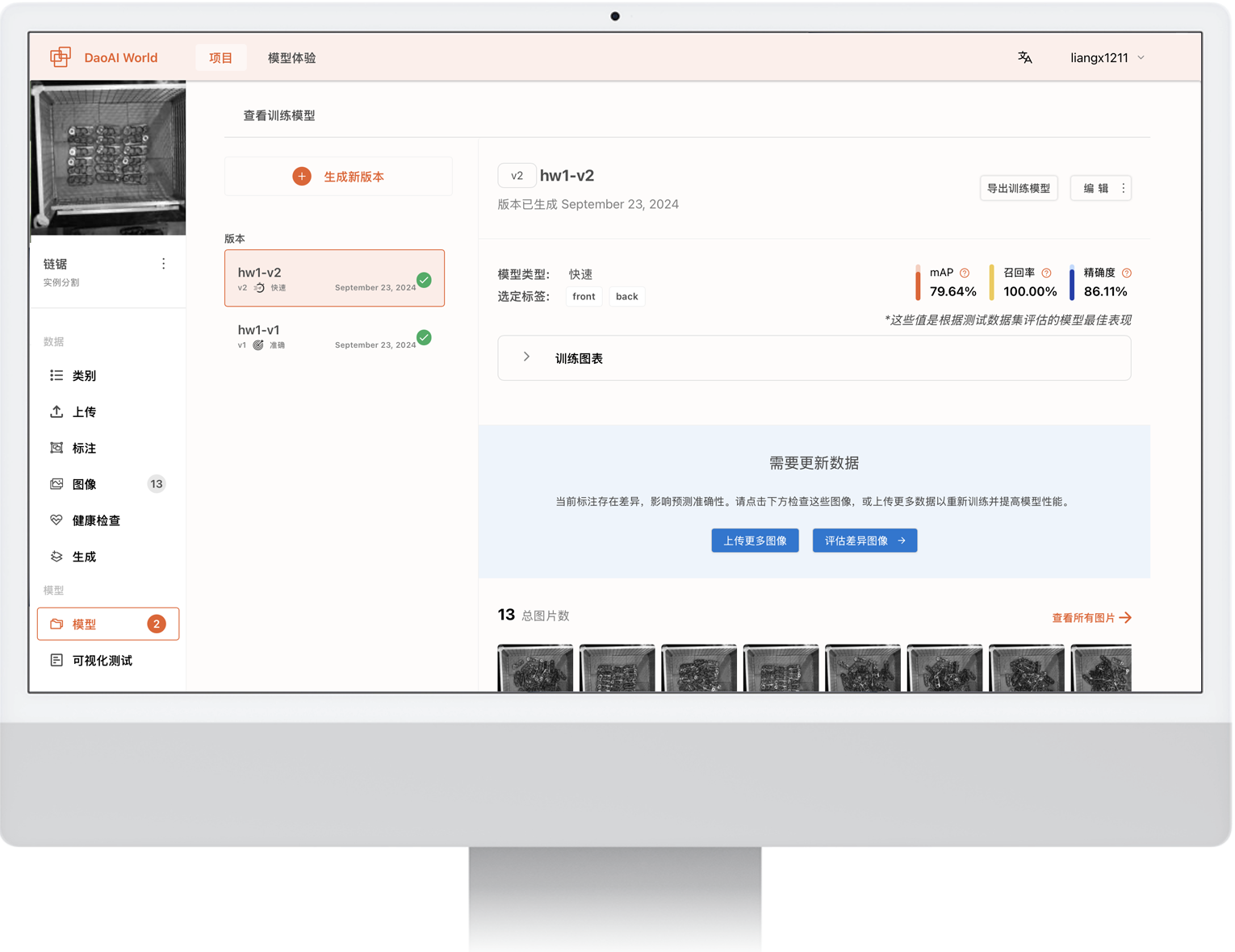Viewport: 1235px width, 952px height.
Task: Click the front label tag
Action: pos(584,297)
